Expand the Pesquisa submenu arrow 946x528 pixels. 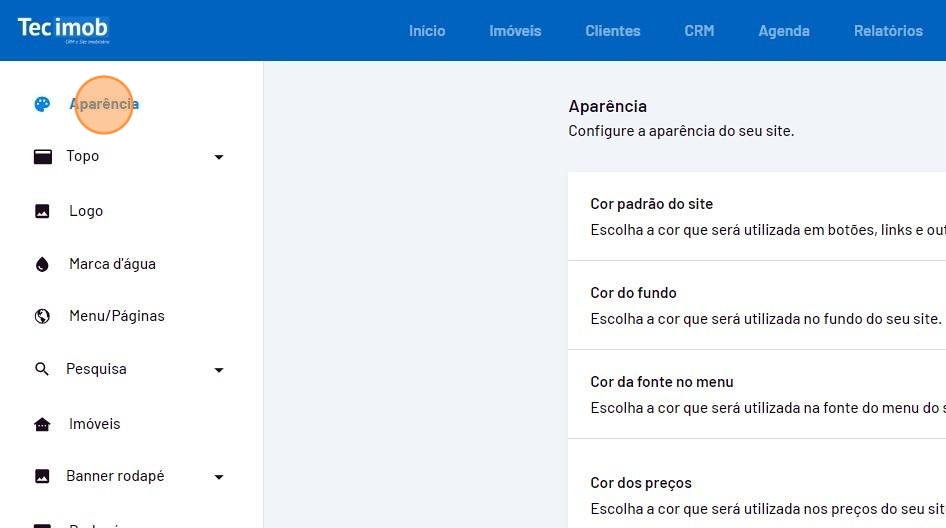pyautogui.click(x=219, y=370)
